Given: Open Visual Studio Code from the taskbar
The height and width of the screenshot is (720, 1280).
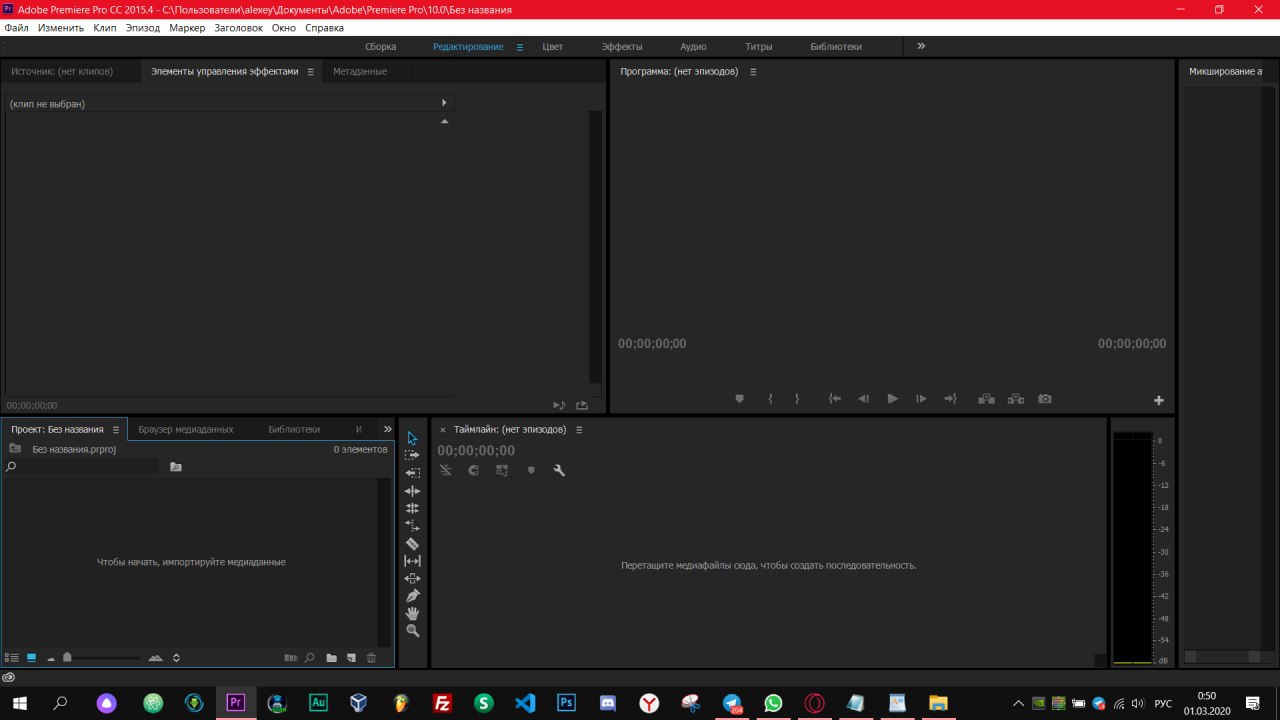Looking at the screenshot, I should pos(525,703).
